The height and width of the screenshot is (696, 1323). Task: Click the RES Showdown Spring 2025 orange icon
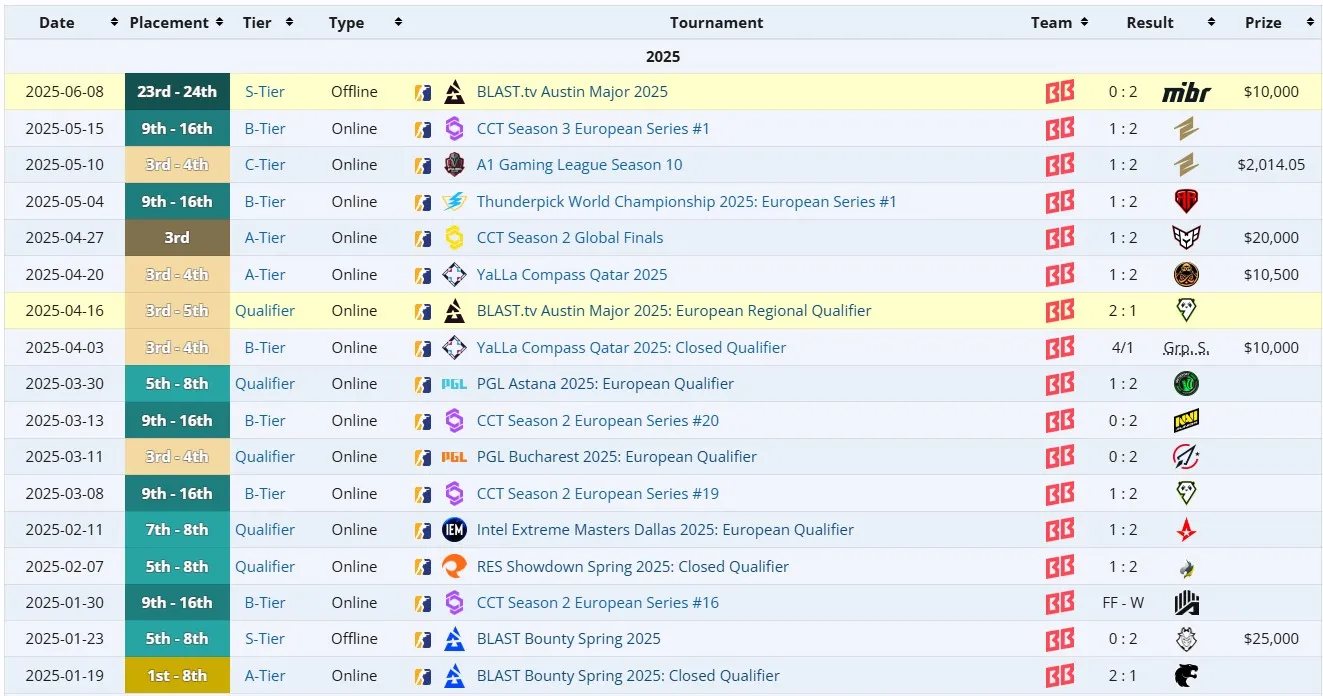(454, 567)
